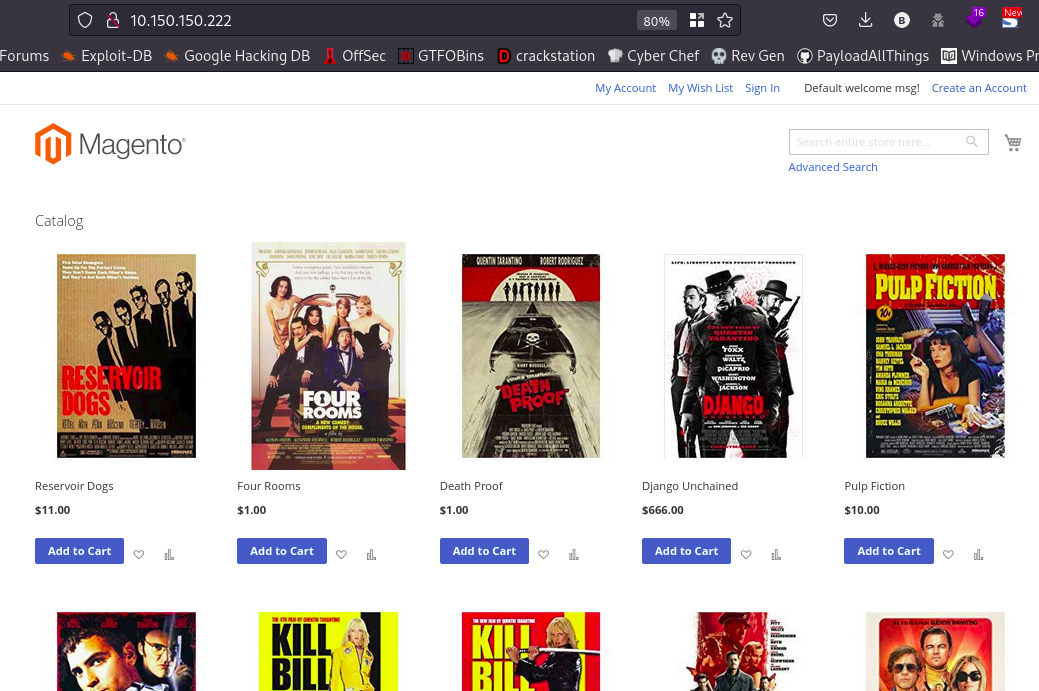Image resolution: width=1039 pixels, height=691 pixels.
Task: Open the red Kill Bill poster
Action: point(531,651)
